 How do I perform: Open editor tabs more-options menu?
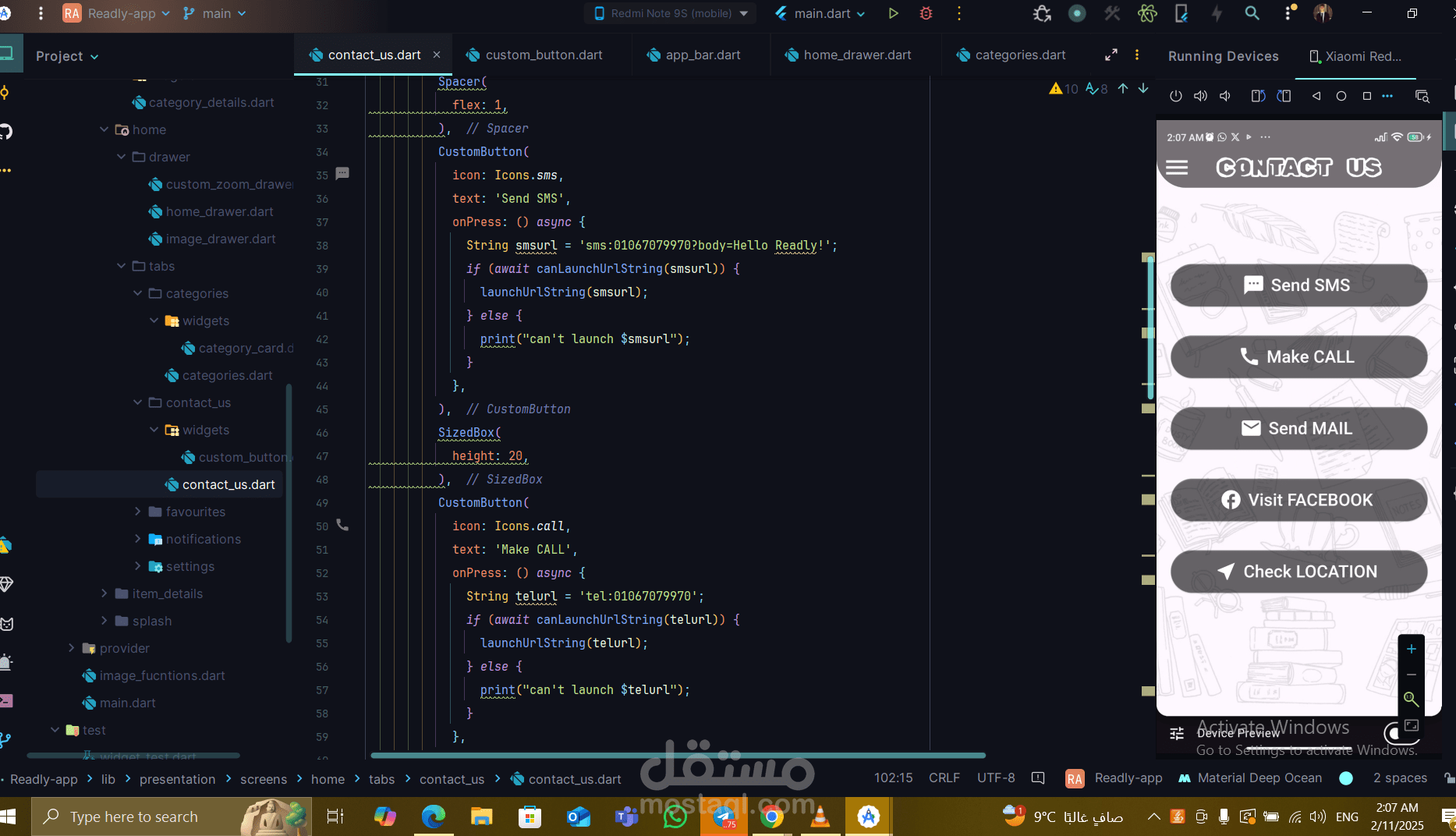[1137, 55]
